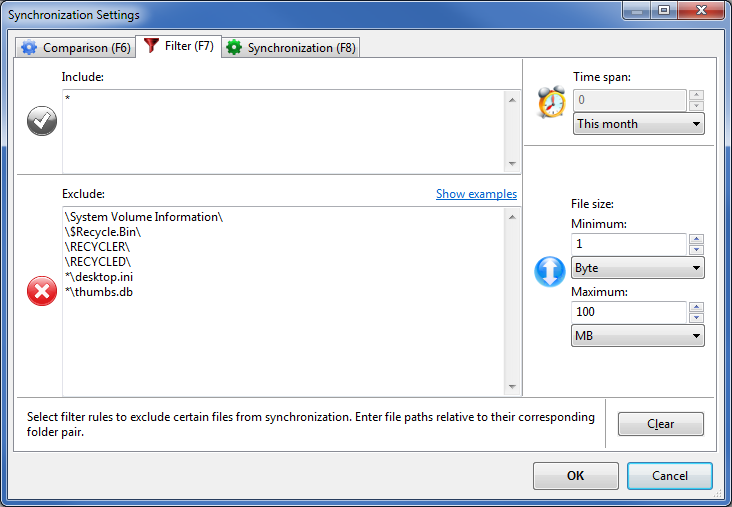The width and height of the screenshot is (732, 507).
Task: Confirm settings with the OK button
Action: (576, 476)
